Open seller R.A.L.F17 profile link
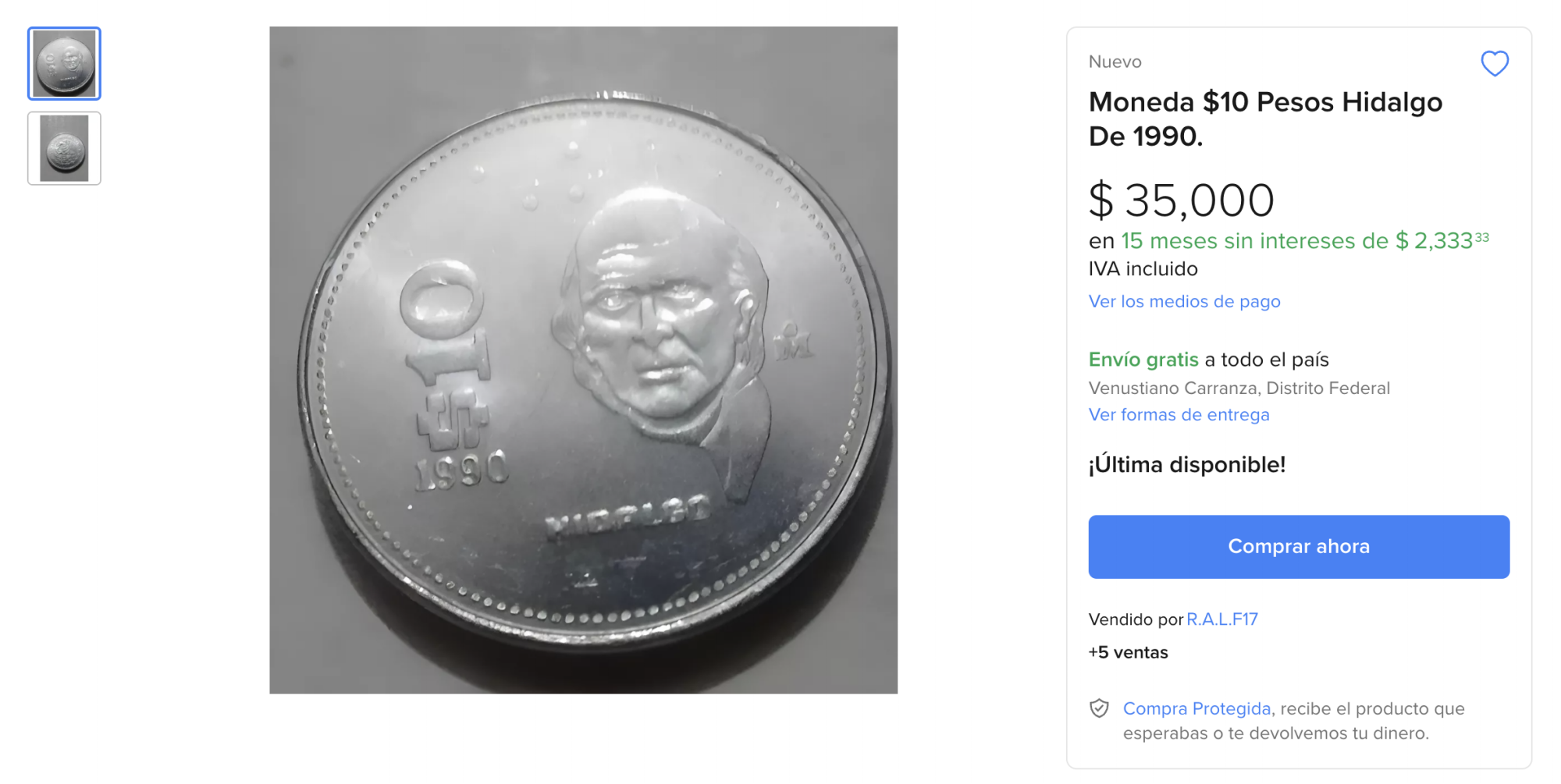 [1222, 619]
